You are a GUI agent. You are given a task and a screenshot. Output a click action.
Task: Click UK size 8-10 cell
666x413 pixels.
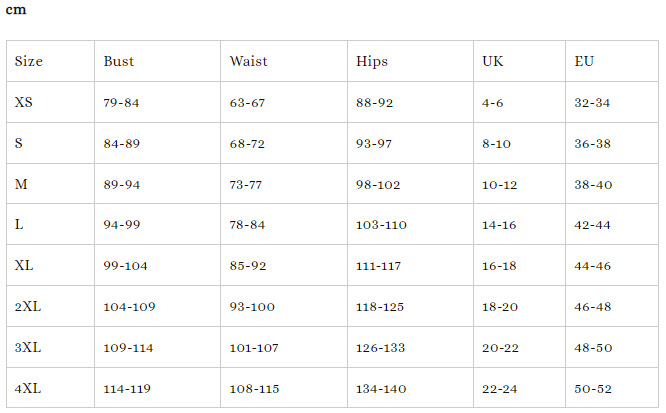(496, 143)
